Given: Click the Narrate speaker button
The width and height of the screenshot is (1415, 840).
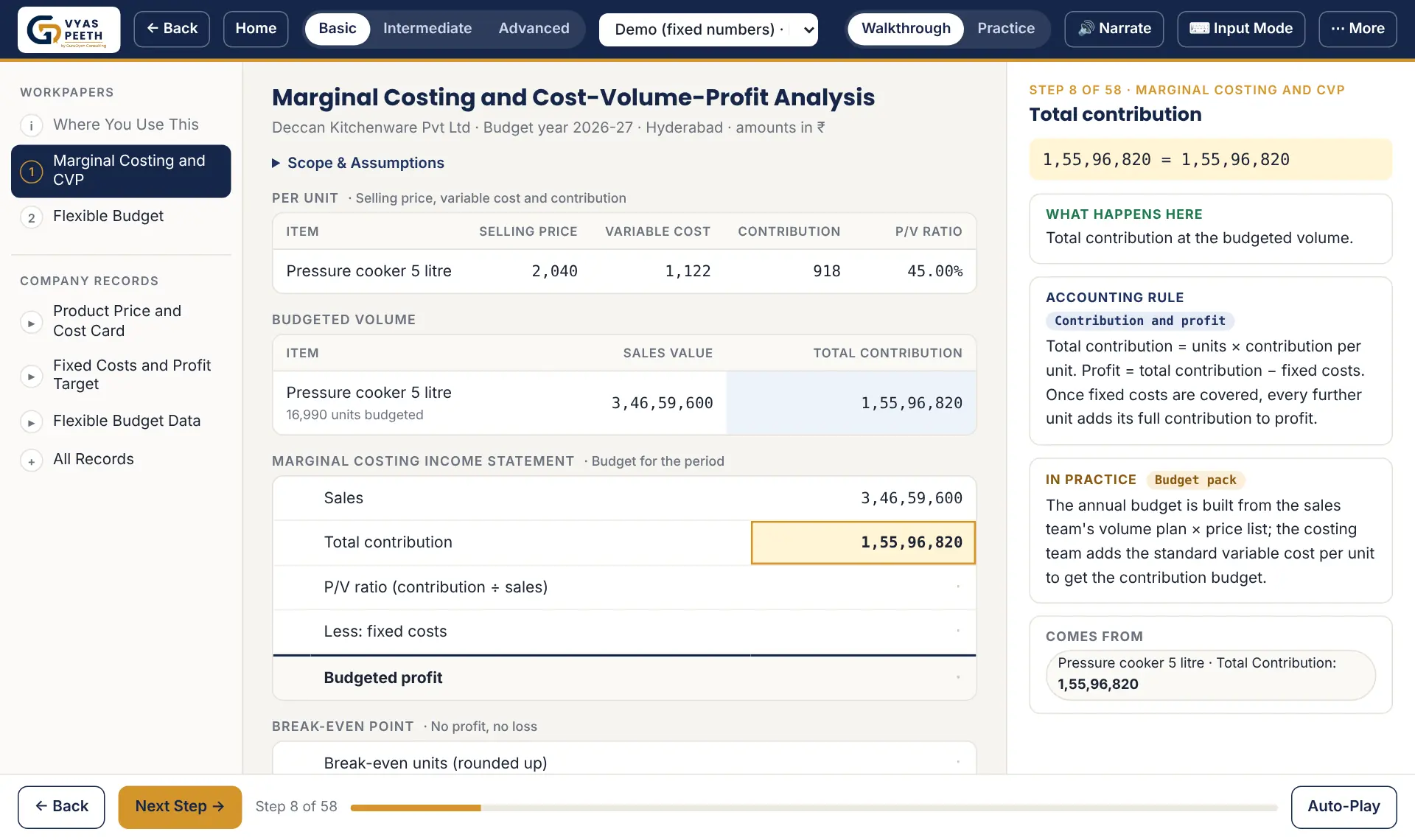Looking at the screenshot, I should [x=1114, y=29].
